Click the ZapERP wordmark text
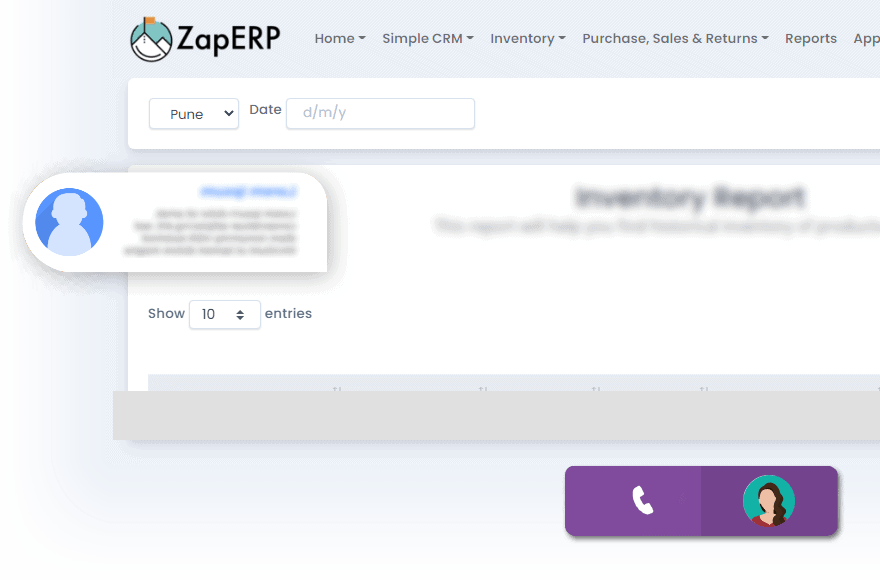 click(x=228, y=39)
